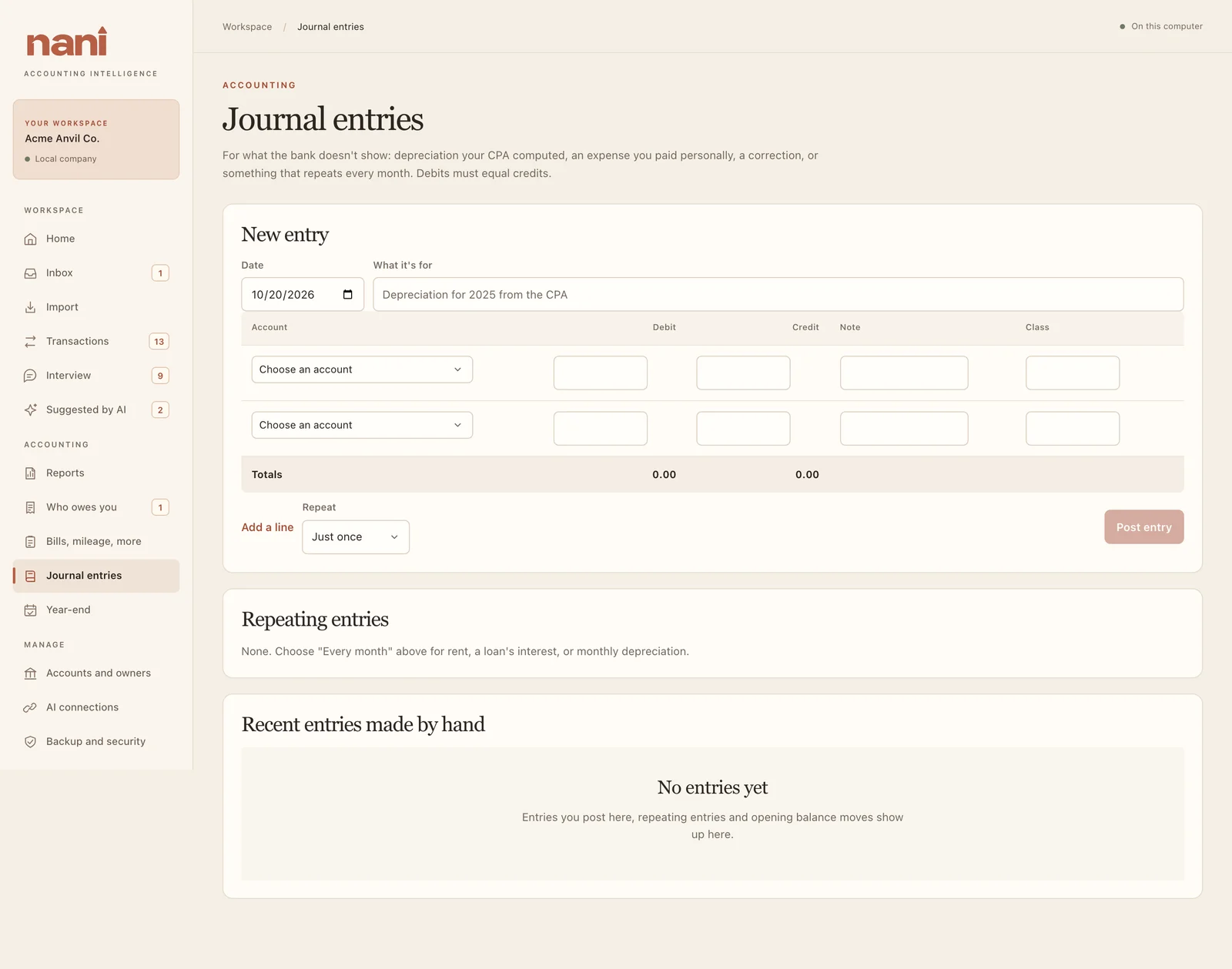The height and width of the screenshot is (969, 1232).
Task: Click the Home house icon in sidebar
Action: coord(30,239)
